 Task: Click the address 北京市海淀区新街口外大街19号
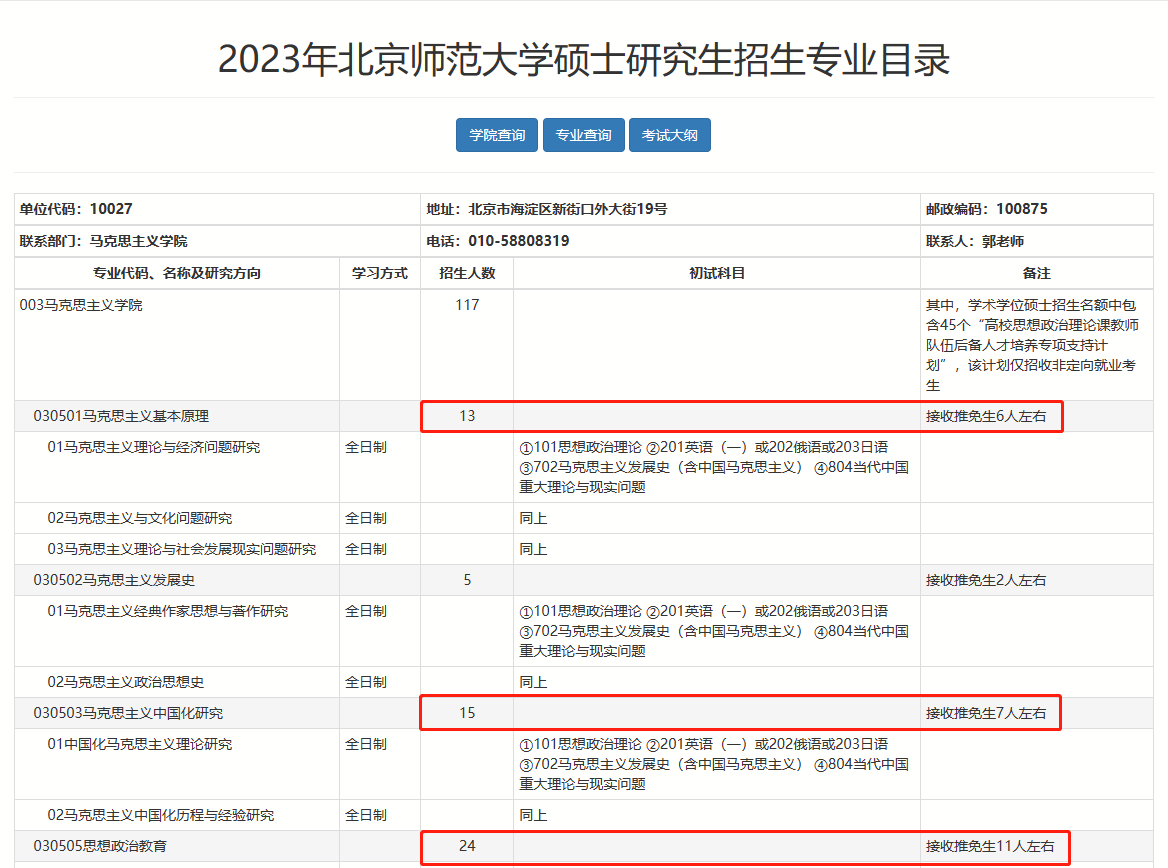point(568,209)
